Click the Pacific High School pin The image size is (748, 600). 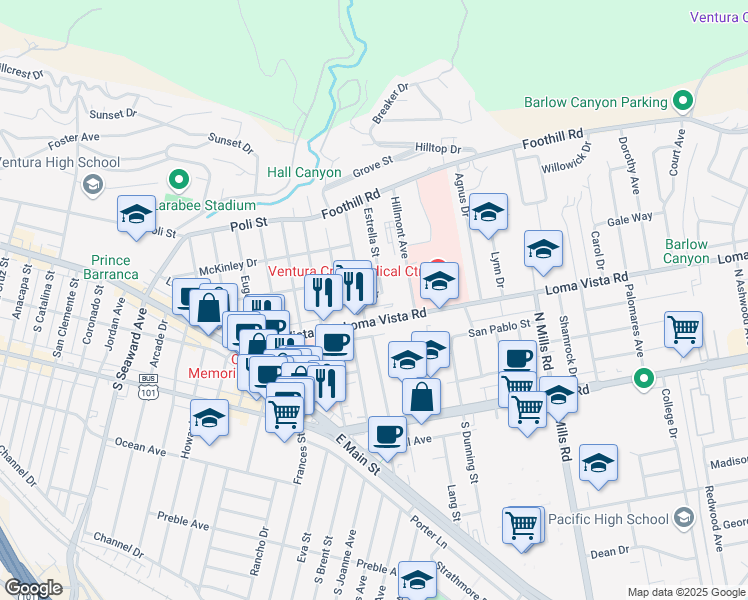(x=684, y=519)
